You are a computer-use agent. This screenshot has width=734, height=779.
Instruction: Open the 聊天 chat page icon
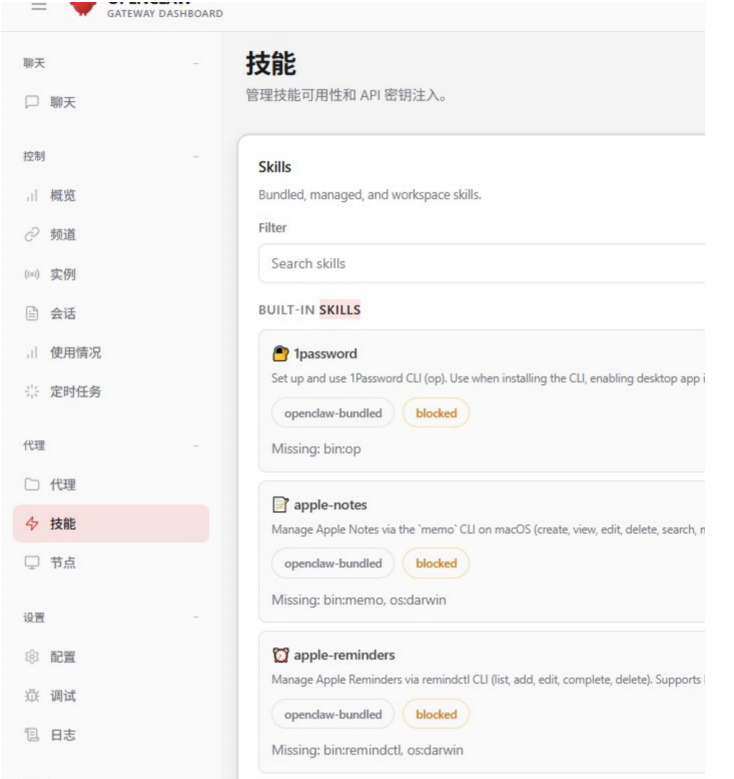[32, 102]
